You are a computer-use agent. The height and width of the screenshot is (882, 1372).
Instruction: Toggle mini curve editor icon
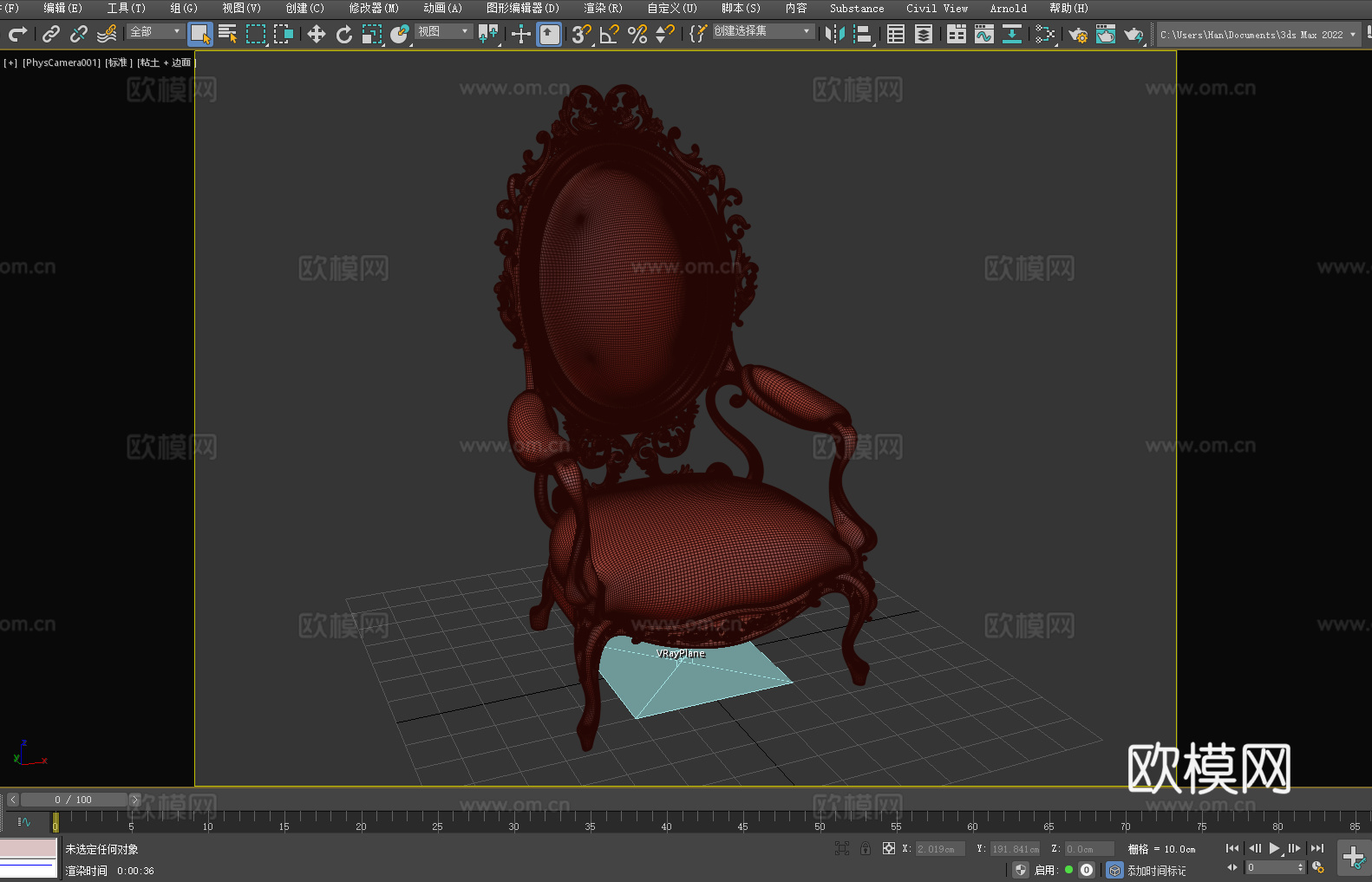[x=24, y=821]
